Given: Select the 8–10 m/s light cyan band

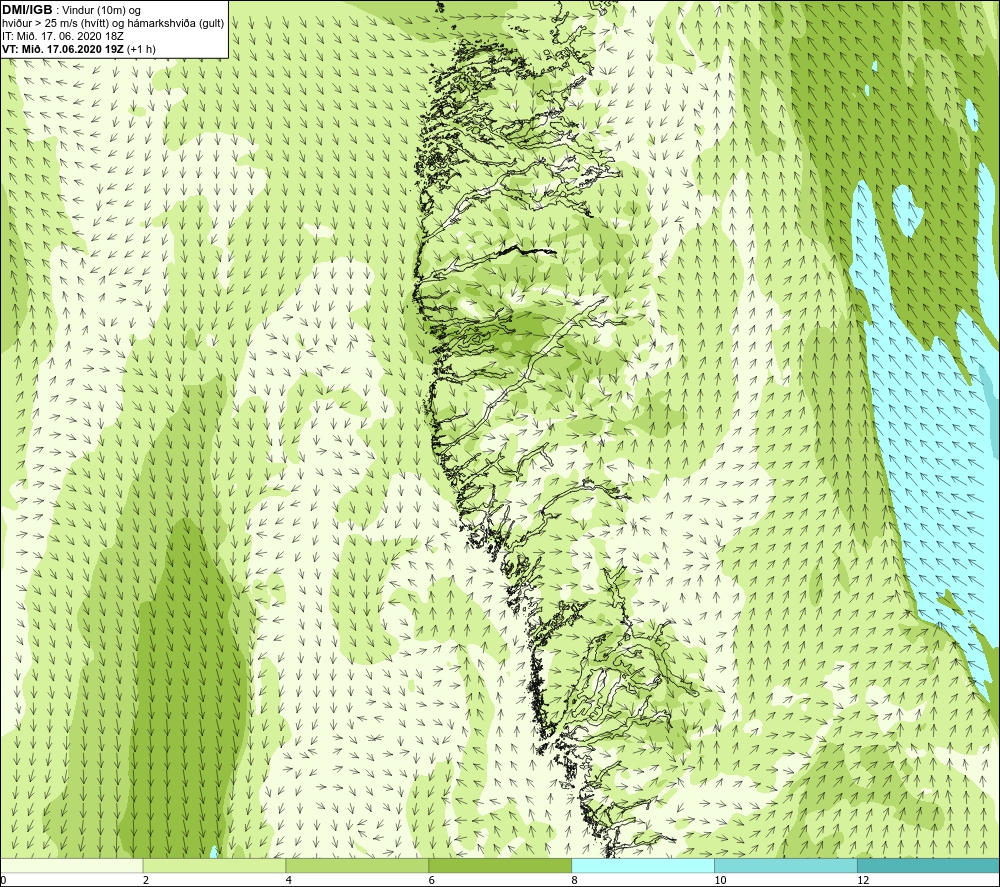Looking at the screenshot, I should point(643,866).
